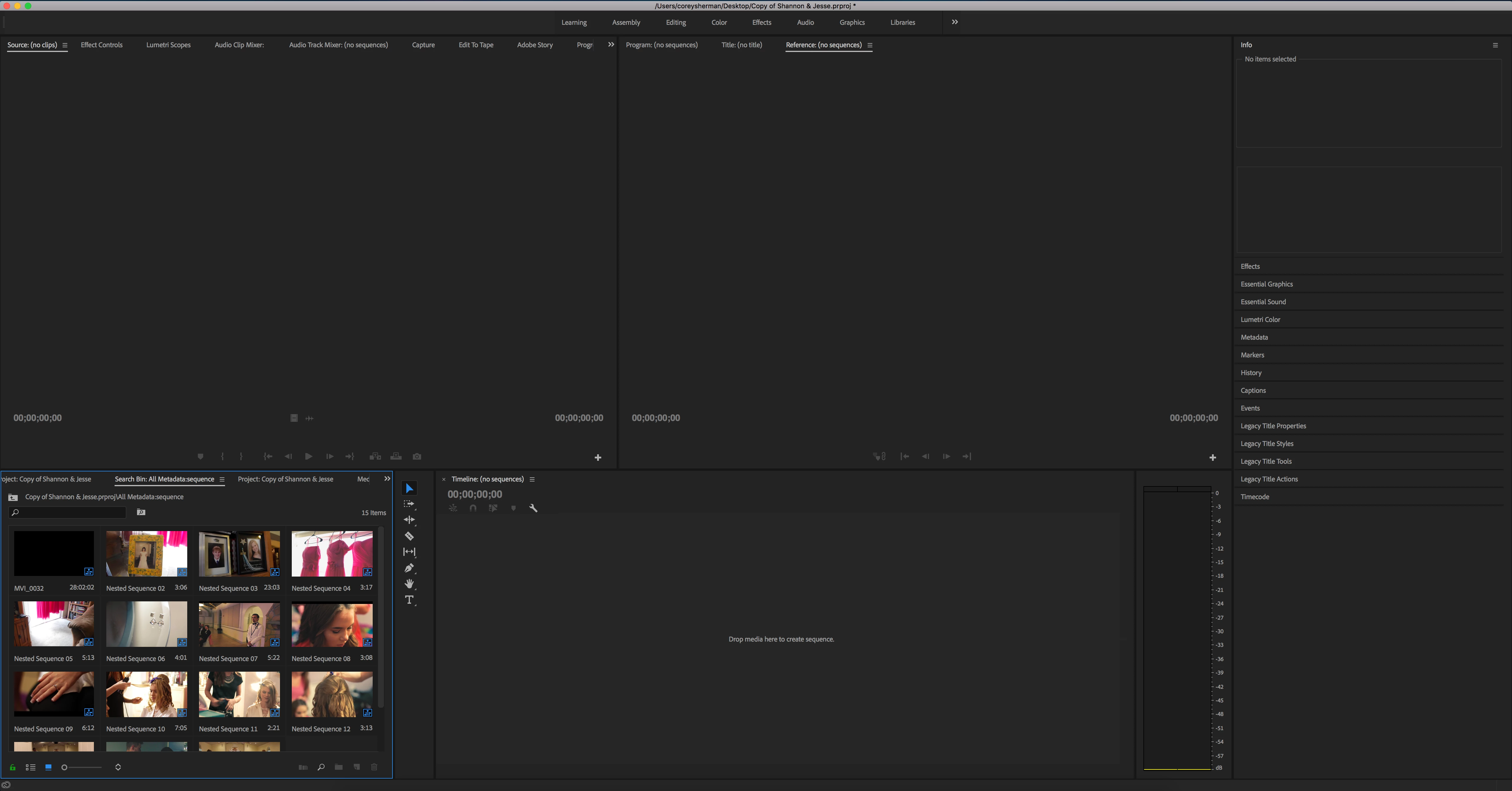Screen dimensions: 1512x791
Task: Click the Export Frame camera icon
Action: (417, 456)
